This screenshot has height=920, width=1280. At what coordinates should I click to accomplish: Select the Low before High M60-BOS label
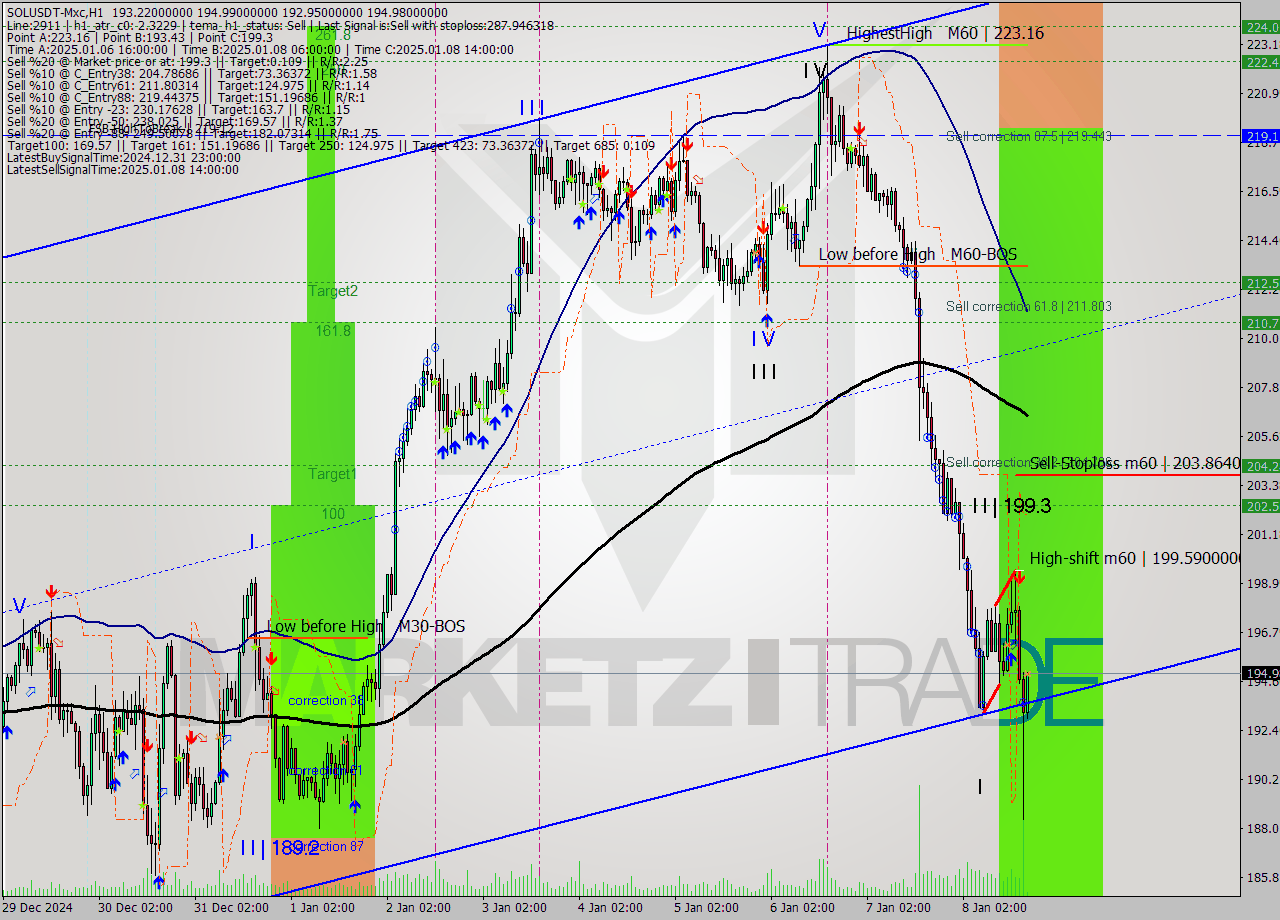click(917, 255)
